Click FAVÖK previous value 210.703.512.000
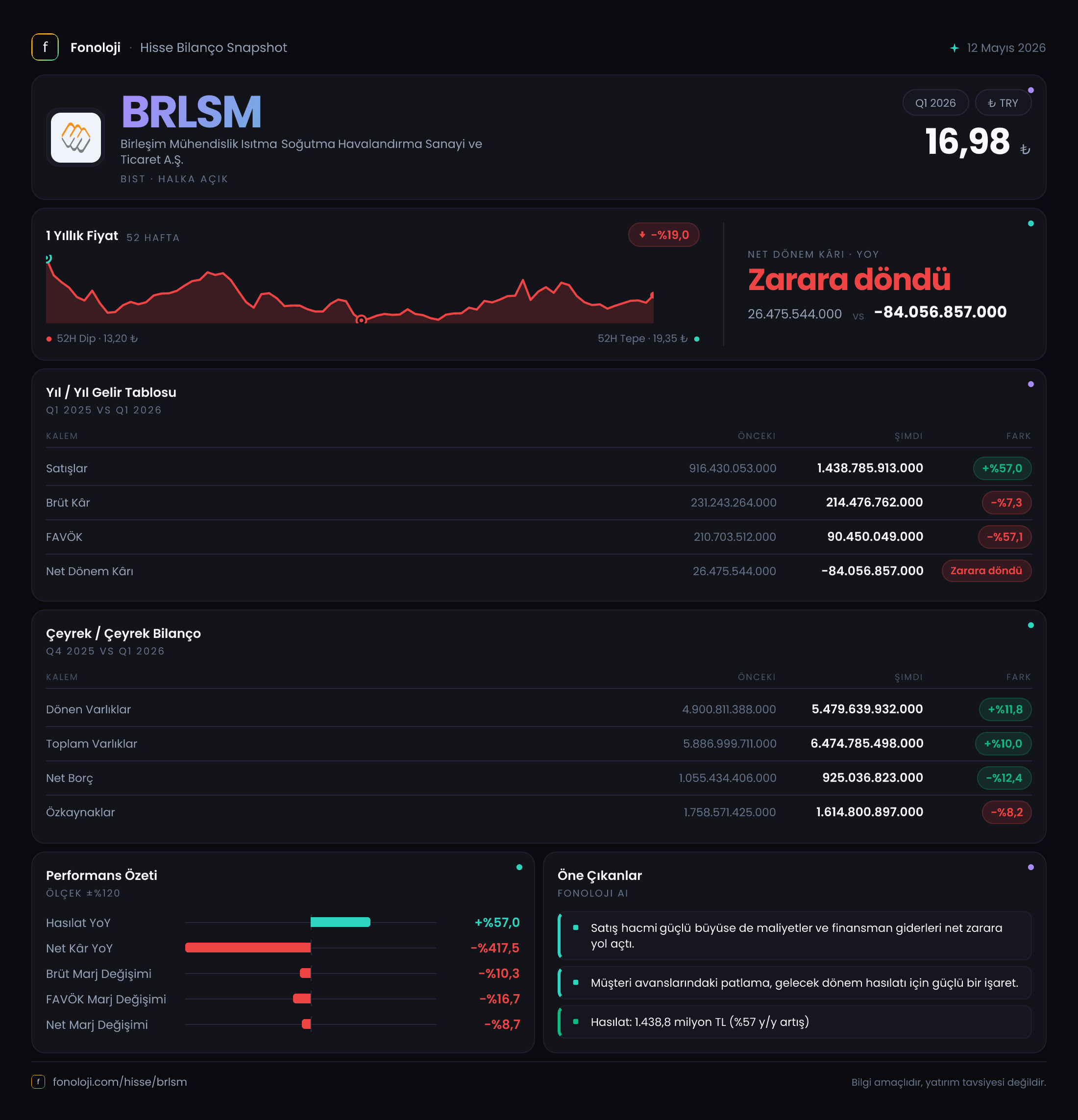This screenshot has height=1120, width=1078. (735, 537)
